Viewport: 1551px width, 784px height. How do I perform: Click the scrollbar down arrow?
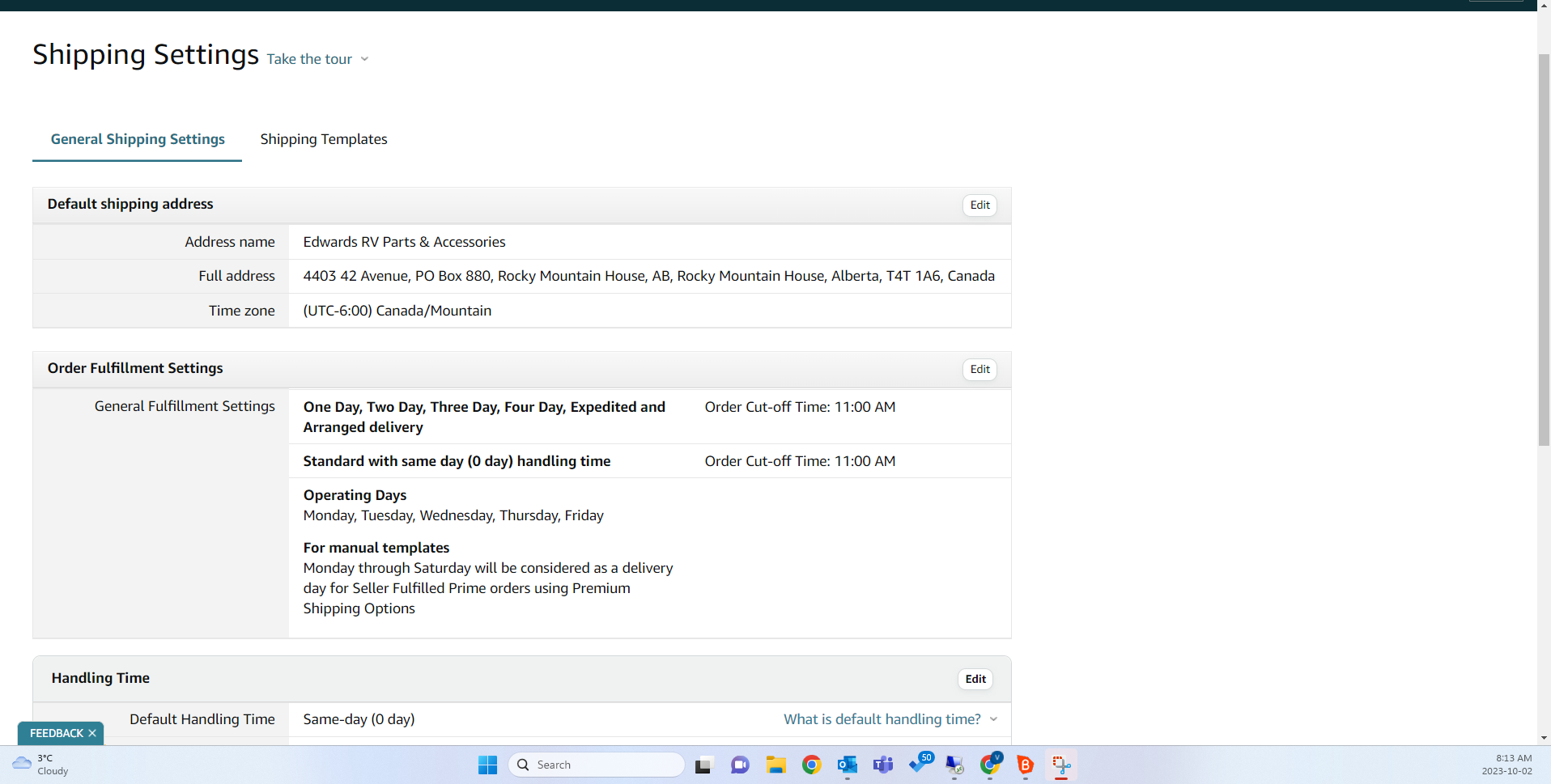tap(1544, 738)
